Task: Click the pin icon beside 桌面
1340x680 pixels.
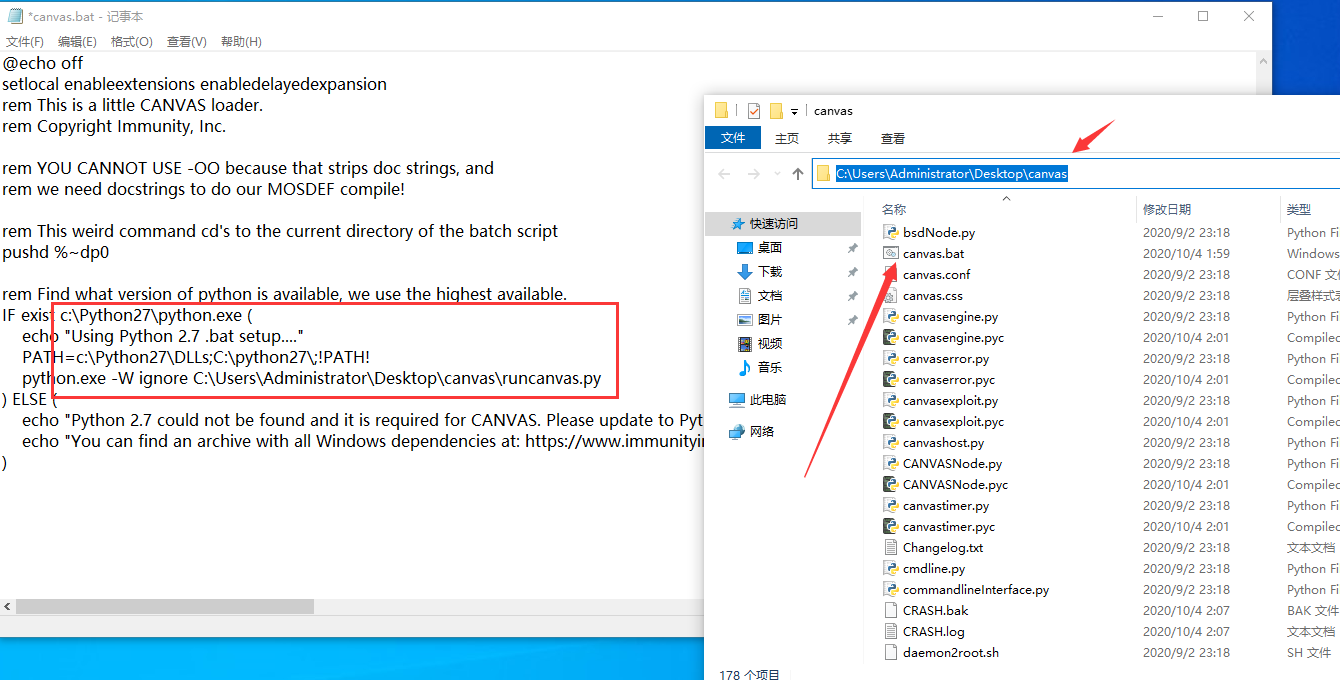Action: (852, 248)
